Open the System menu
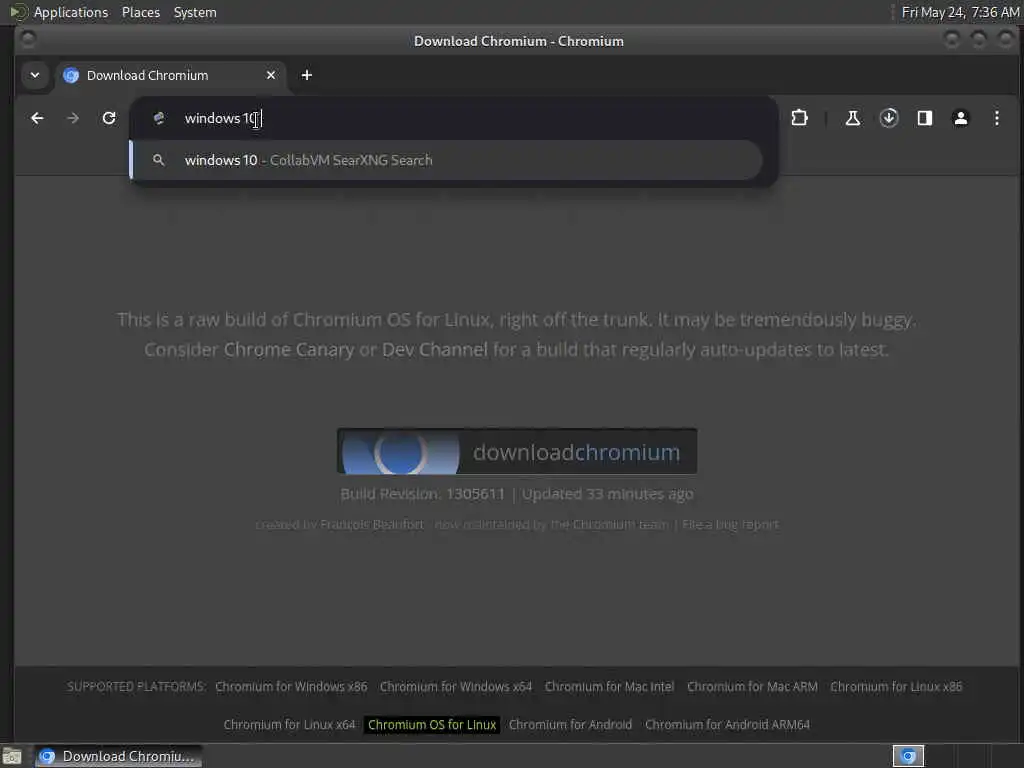The height and width of the screenshot is (768, 1024). [x=195, y=12]
